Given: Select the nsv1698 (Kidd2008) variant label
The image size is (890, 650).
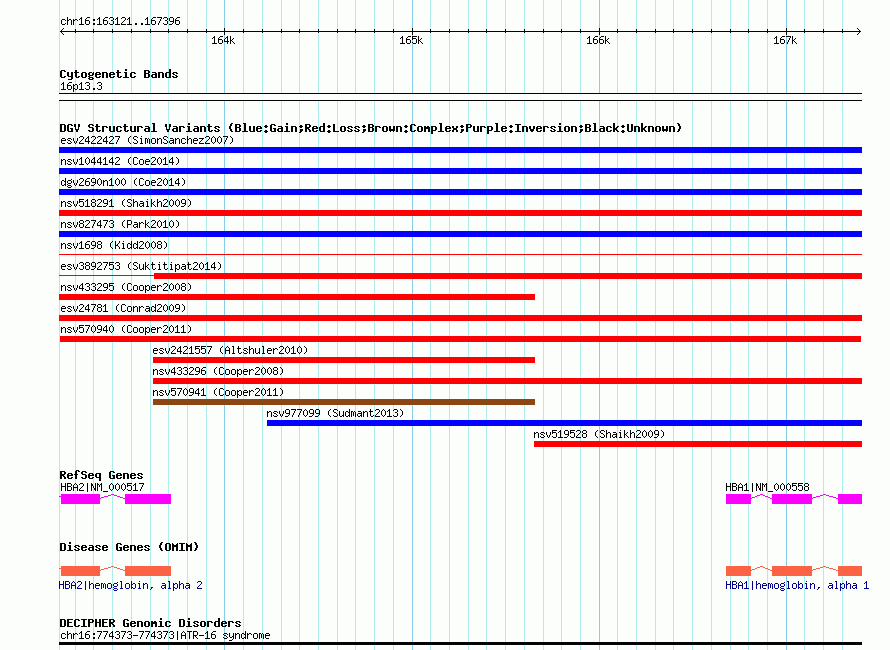Looking at the screenshot, I should click(x=114, y=245).
